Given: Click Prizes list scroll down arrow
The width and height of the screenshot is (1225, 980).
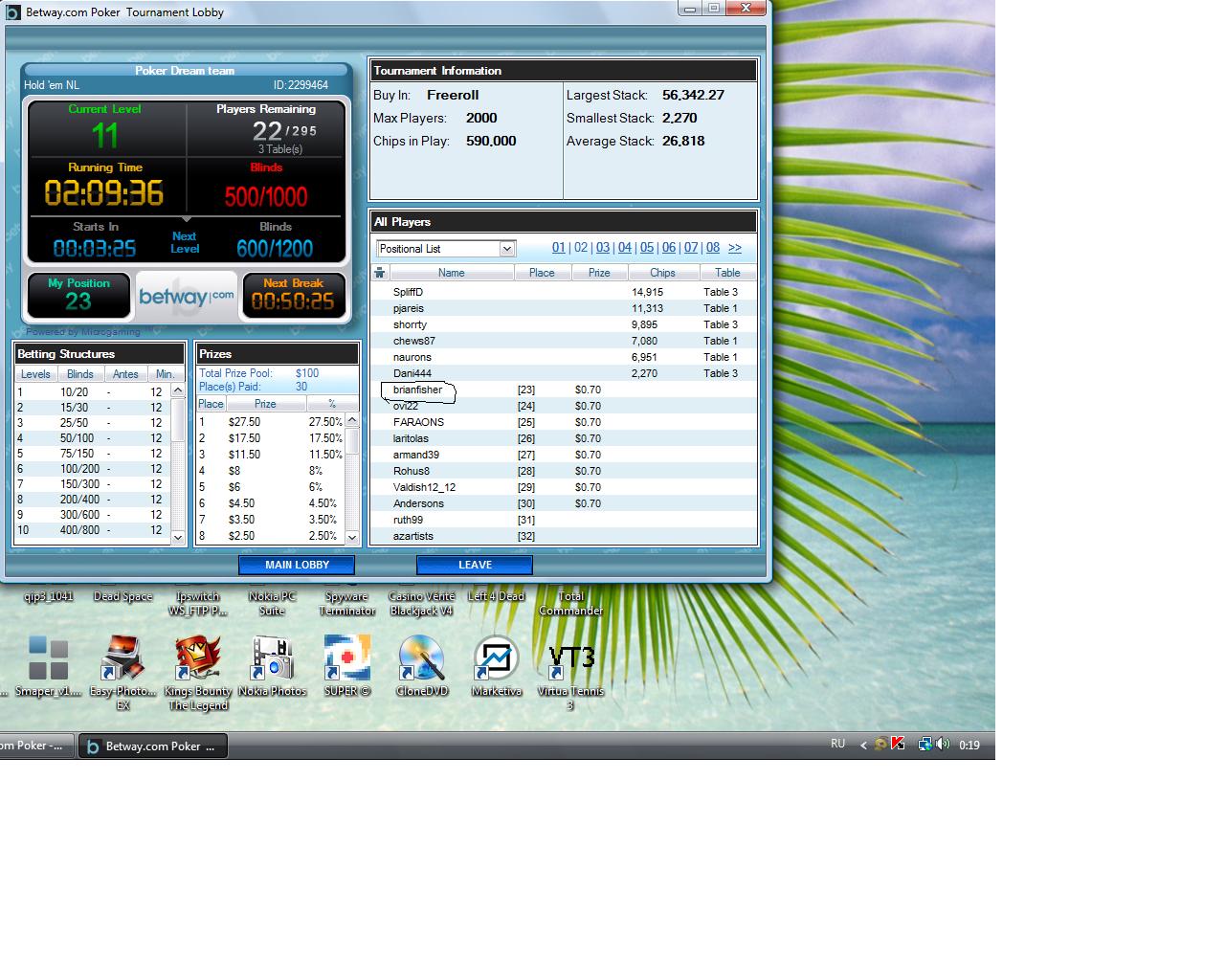Looking at the screenshot, I should click(352, 538).
